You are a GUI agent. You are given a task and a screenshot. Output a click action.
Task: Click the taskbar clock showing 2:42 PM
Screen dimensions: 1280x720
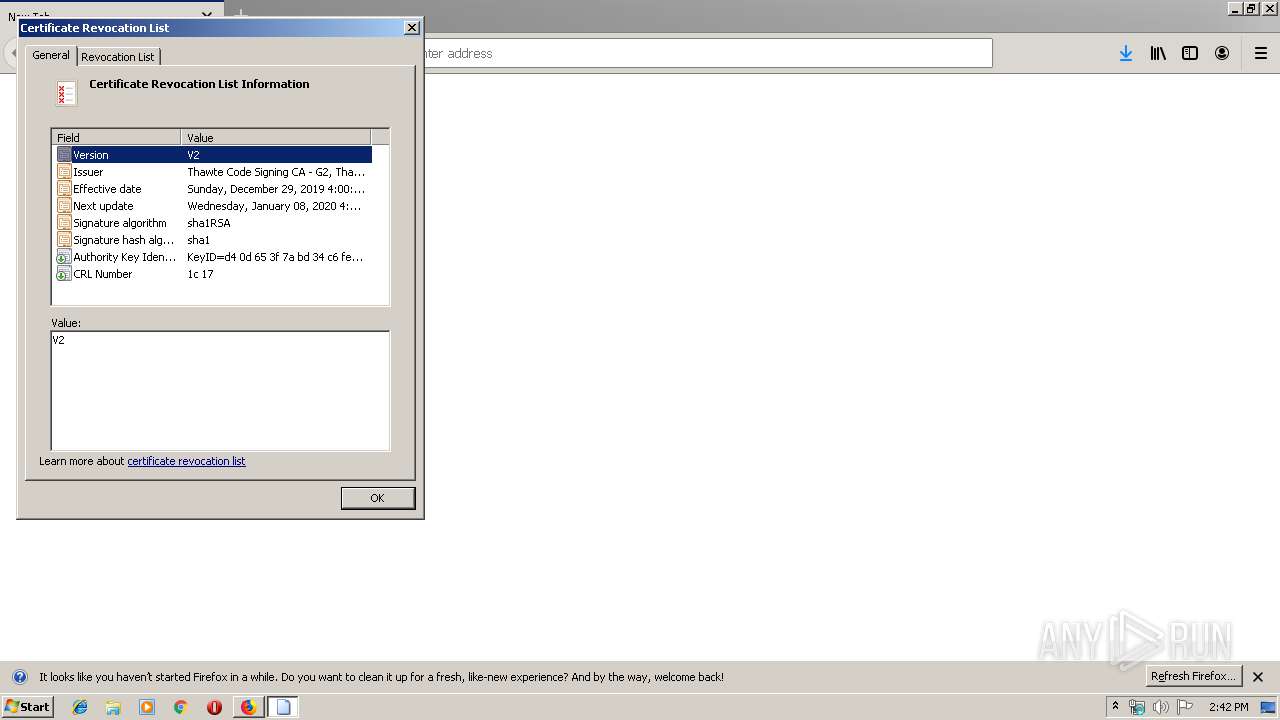[1228, 707]
